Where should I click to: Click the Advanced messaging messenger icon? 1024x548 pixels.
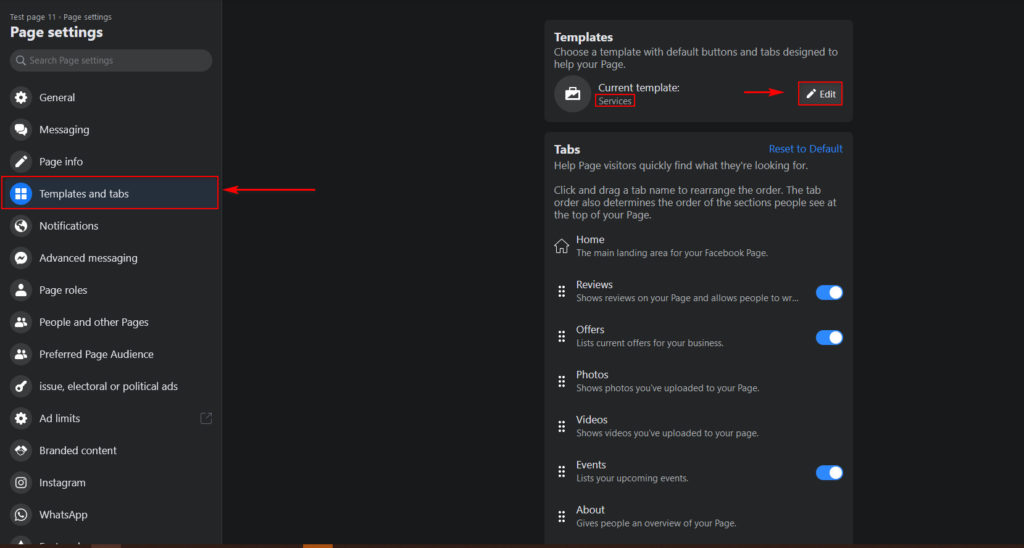pyautogui.click(x=21, y=257)
